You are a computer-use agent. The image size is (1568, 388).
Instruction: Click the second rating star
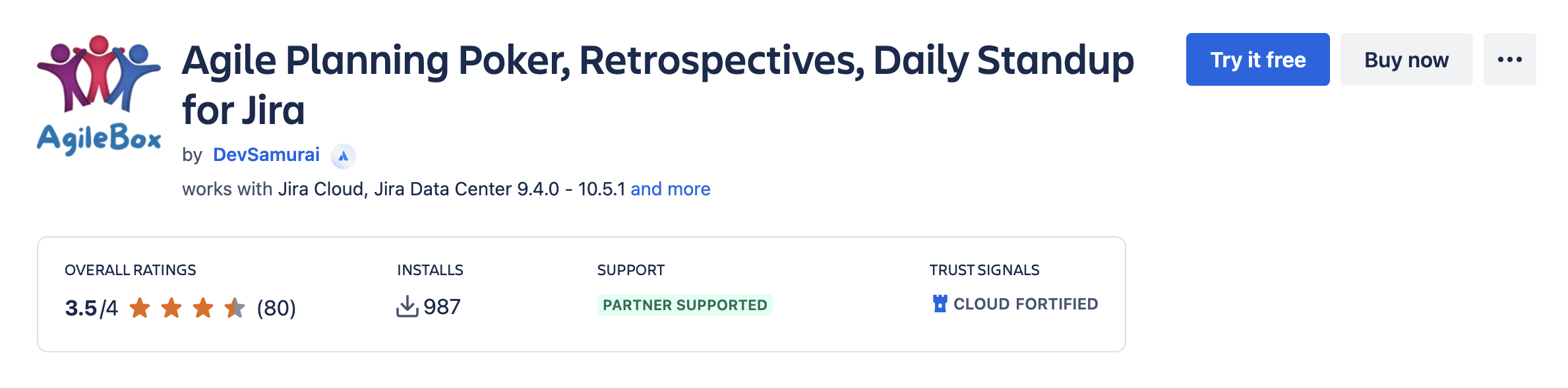click(171, 307)
